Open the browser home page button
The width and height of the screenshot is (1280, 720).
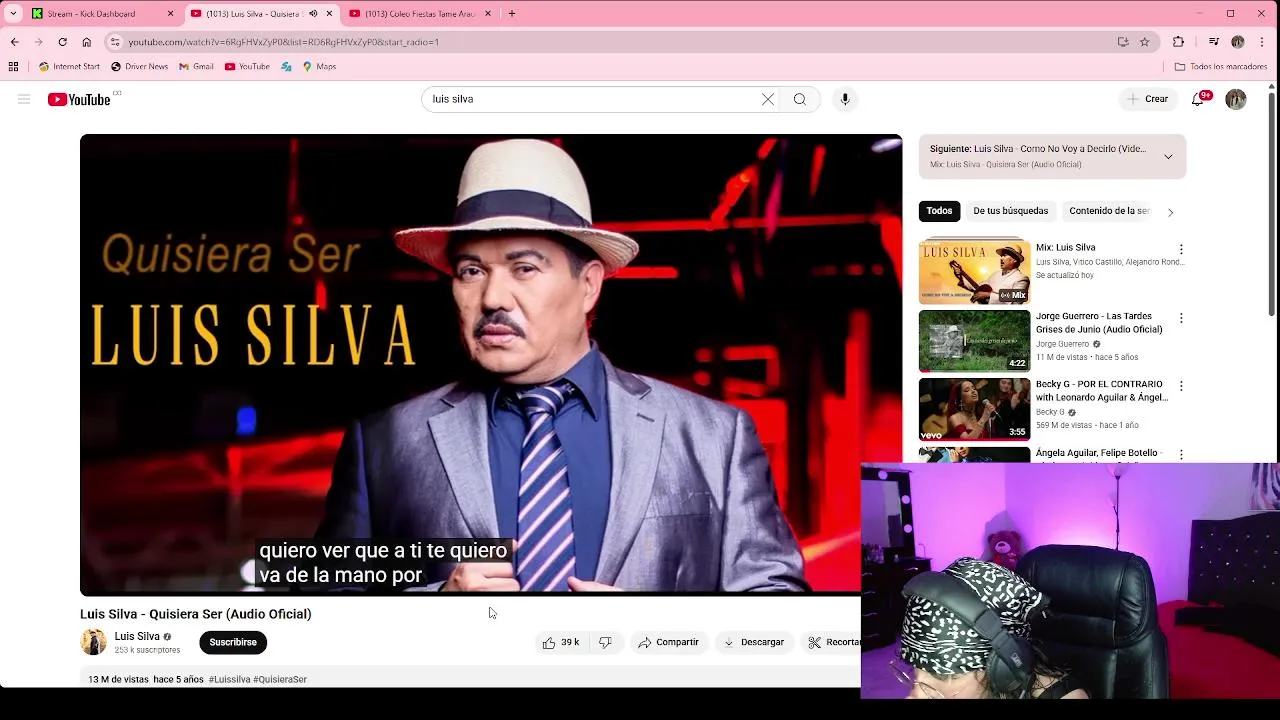86,42
